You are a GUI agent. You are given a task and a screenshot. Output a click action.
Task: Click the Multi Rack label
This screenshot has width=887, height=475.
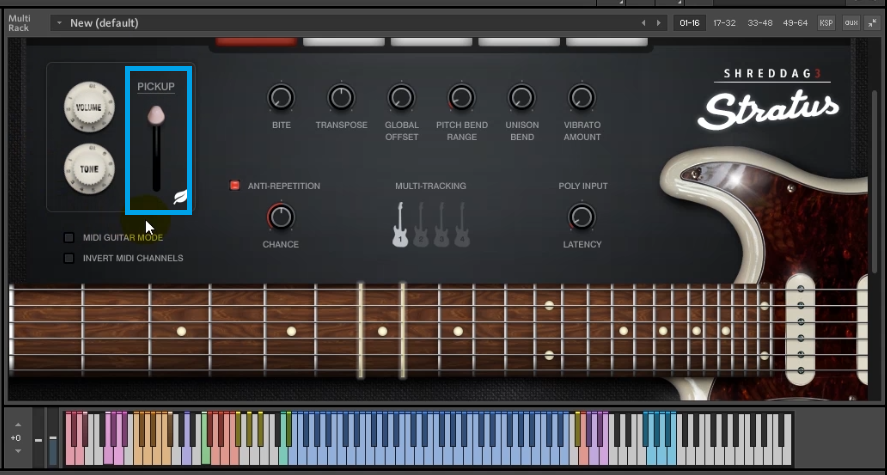pyautogui.click(x=19, y=23)
